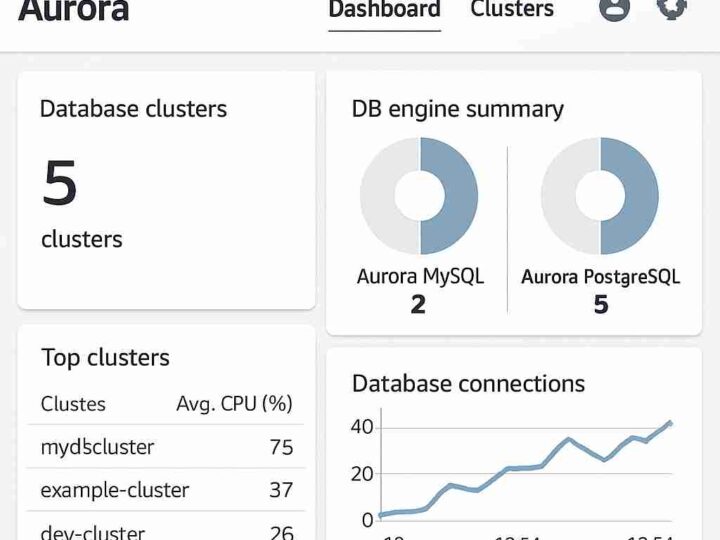Click the Clusters column header
Screen dimensions: 720x540
click(x=73, y=404)
